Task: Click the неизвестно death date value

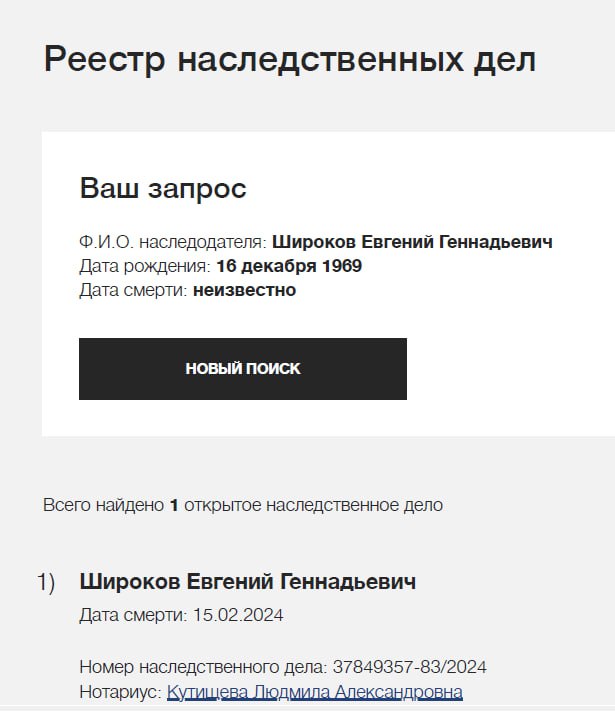Action: tap(244, 291)
